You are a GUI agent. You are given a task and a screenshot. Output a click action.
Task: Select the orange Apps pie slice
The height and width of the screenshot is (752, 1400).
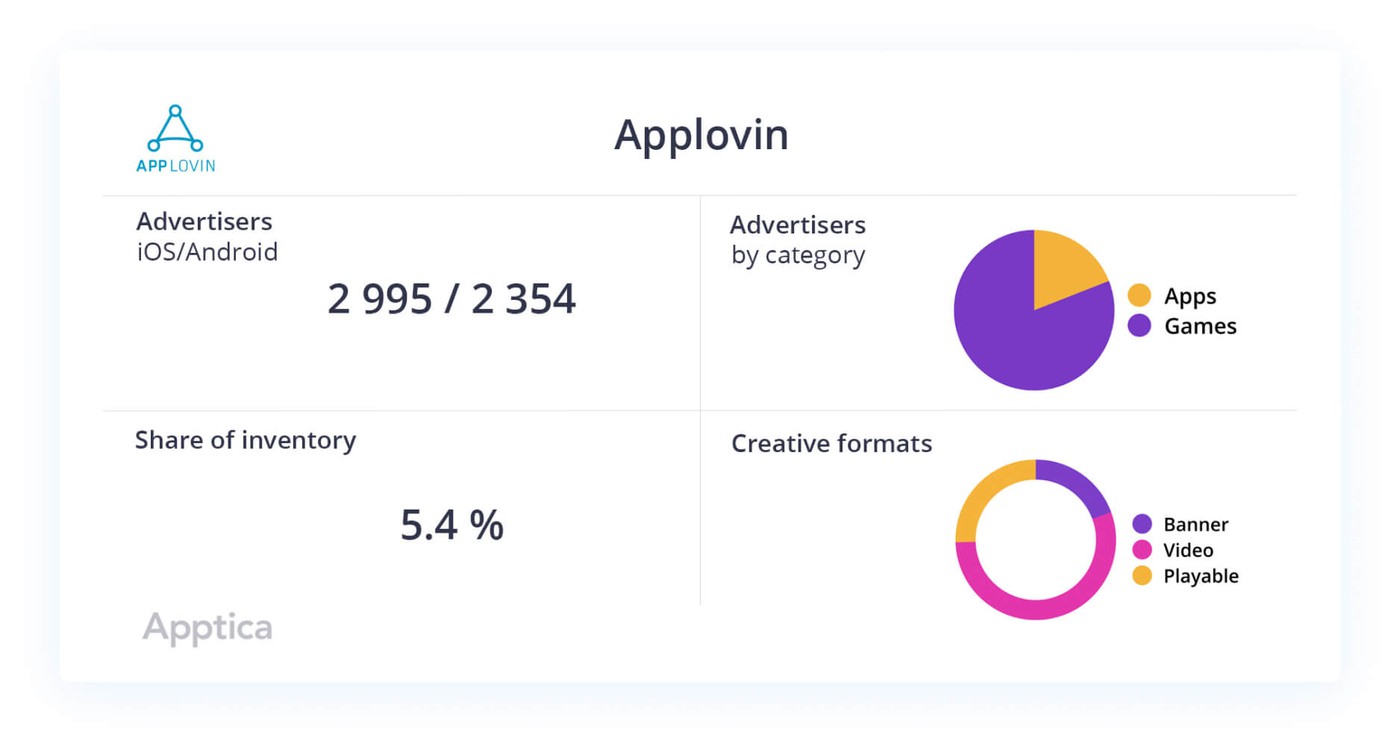tap(1064, 267)
